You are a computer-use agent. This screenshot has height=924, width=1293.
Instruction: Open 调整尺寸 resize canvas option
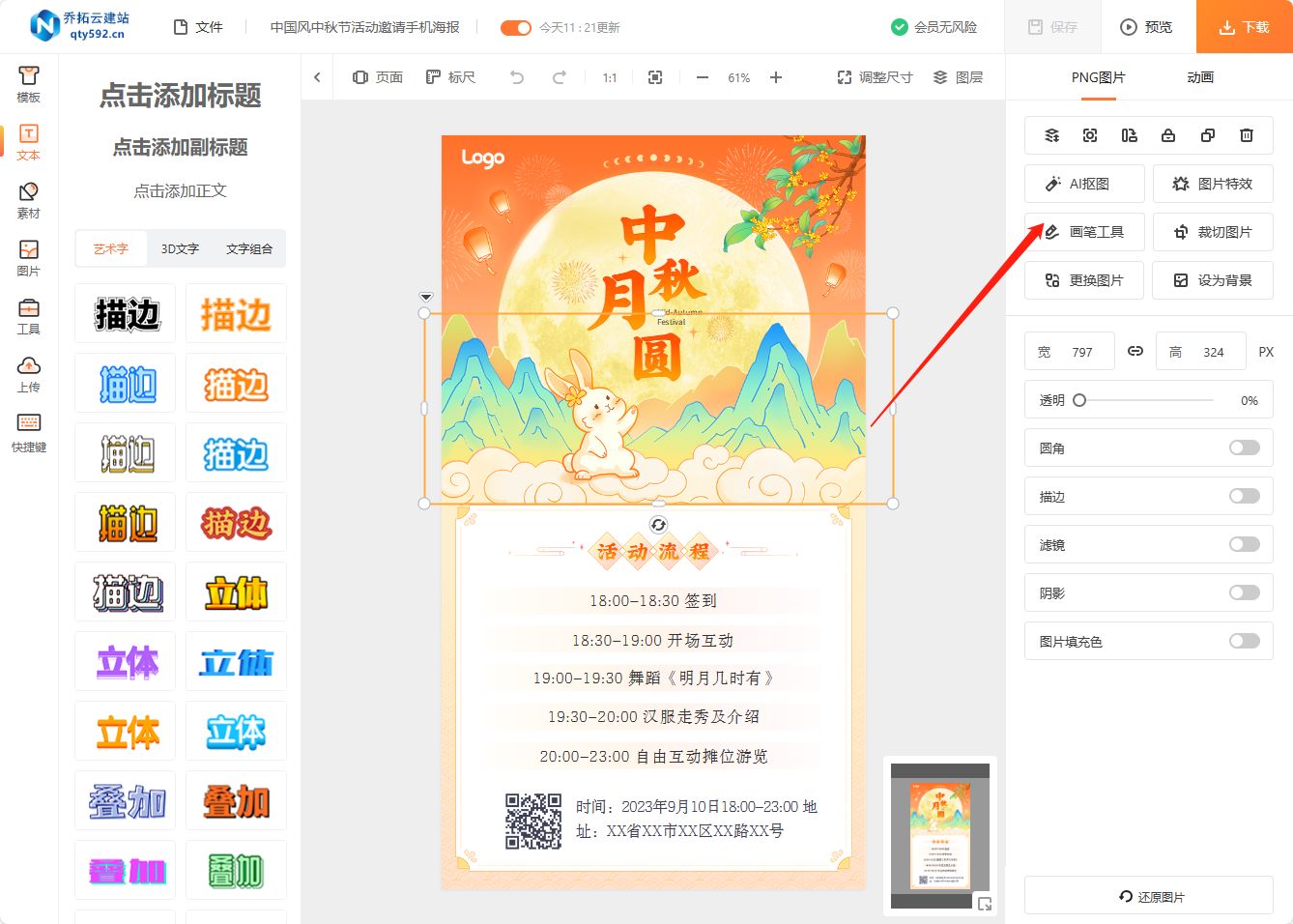[875, 77]
